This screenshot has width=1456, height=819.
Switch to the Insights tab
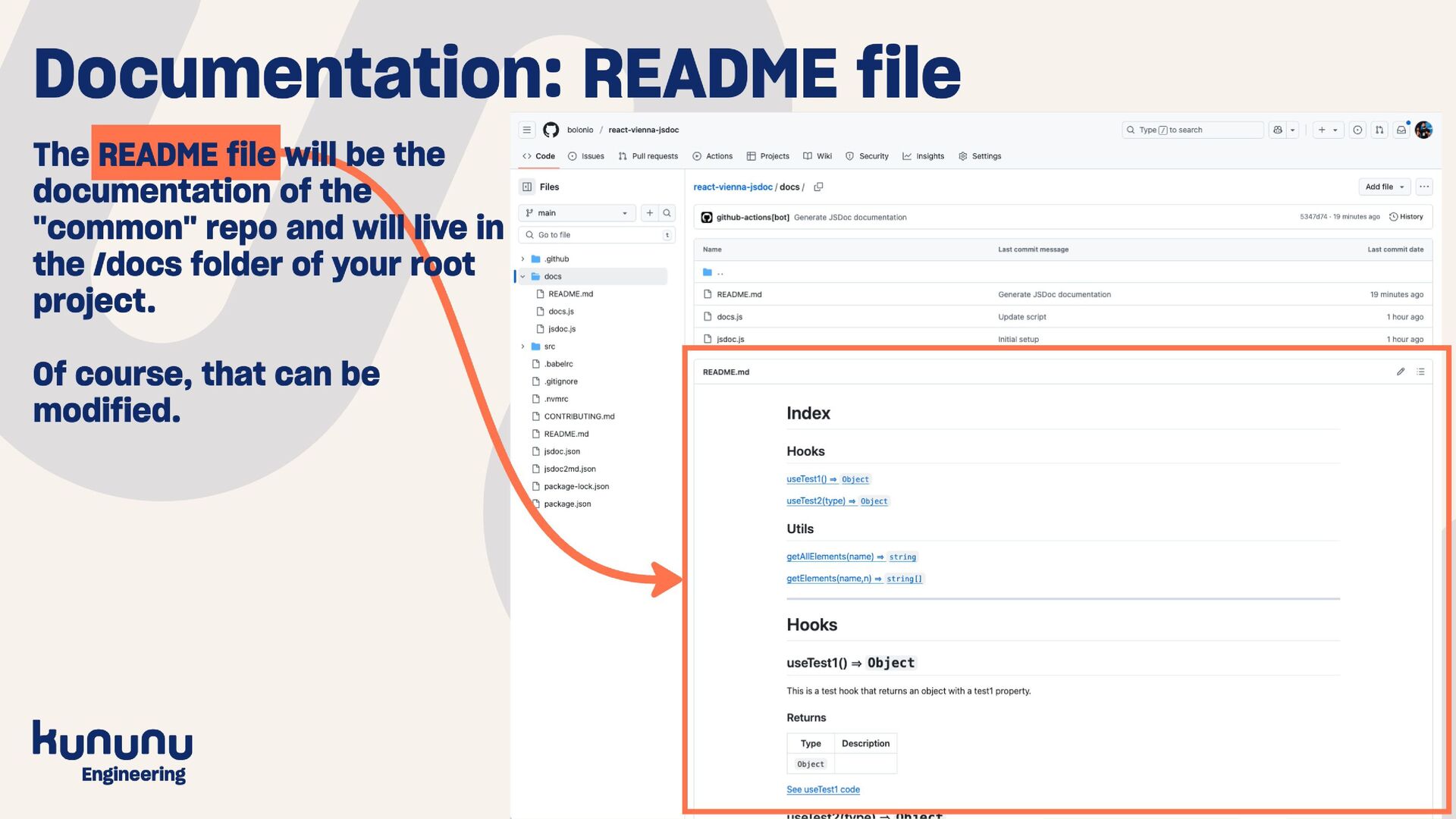pos(924,156)
